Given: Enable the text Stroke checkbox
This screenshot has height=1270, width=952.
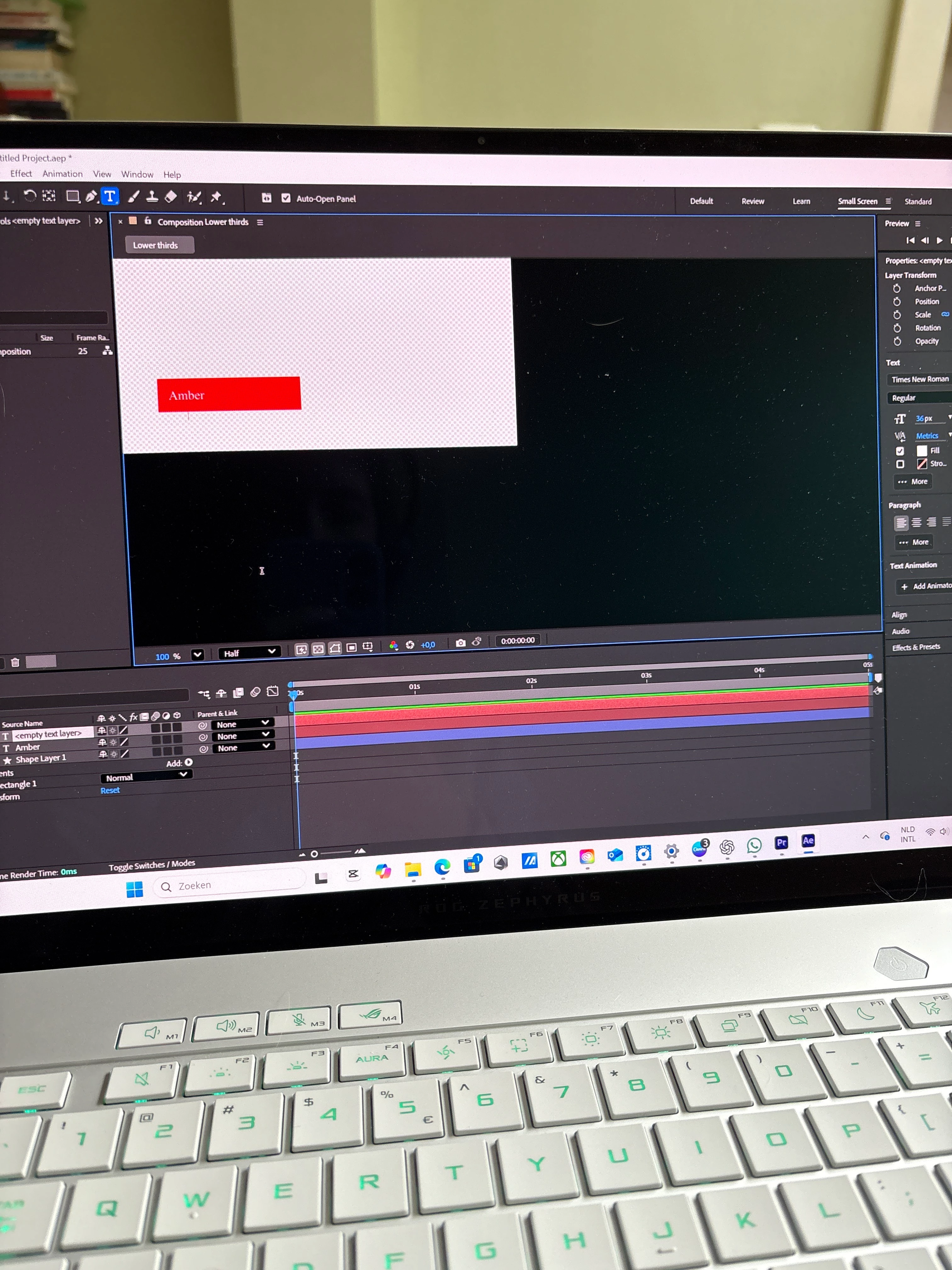Looking at the screenshot, I should [900, 464].
